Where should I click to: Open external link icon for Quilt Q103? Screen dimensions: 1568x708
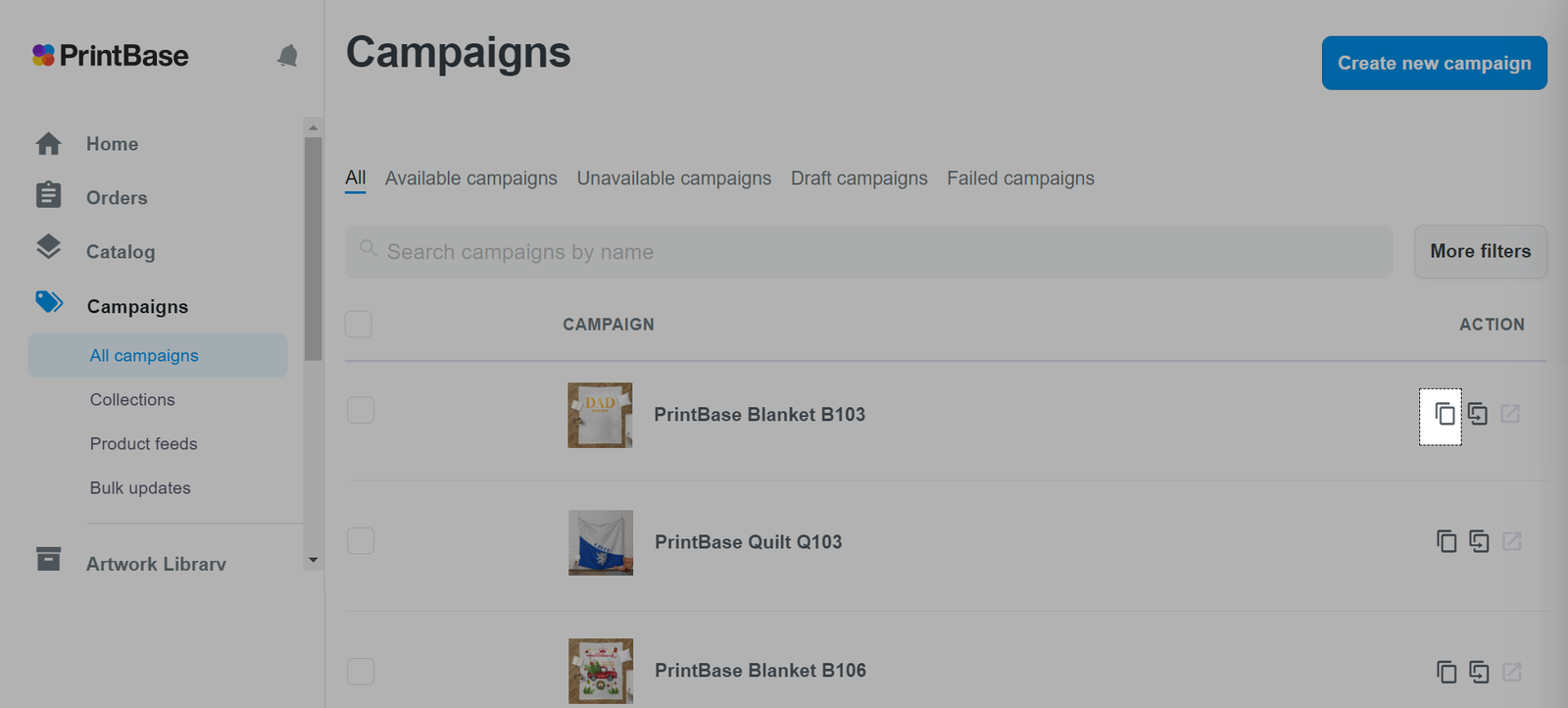[1512, 541]
